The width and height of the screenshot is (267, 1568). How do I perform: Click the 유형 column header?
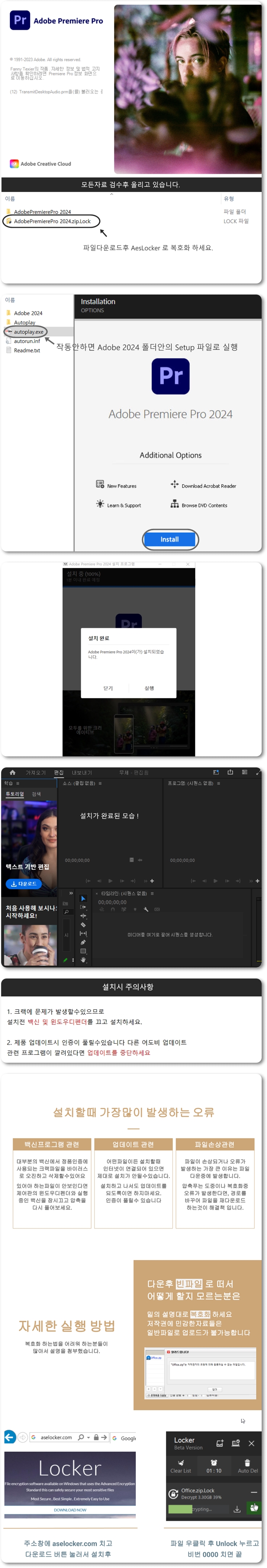point(228,199)
